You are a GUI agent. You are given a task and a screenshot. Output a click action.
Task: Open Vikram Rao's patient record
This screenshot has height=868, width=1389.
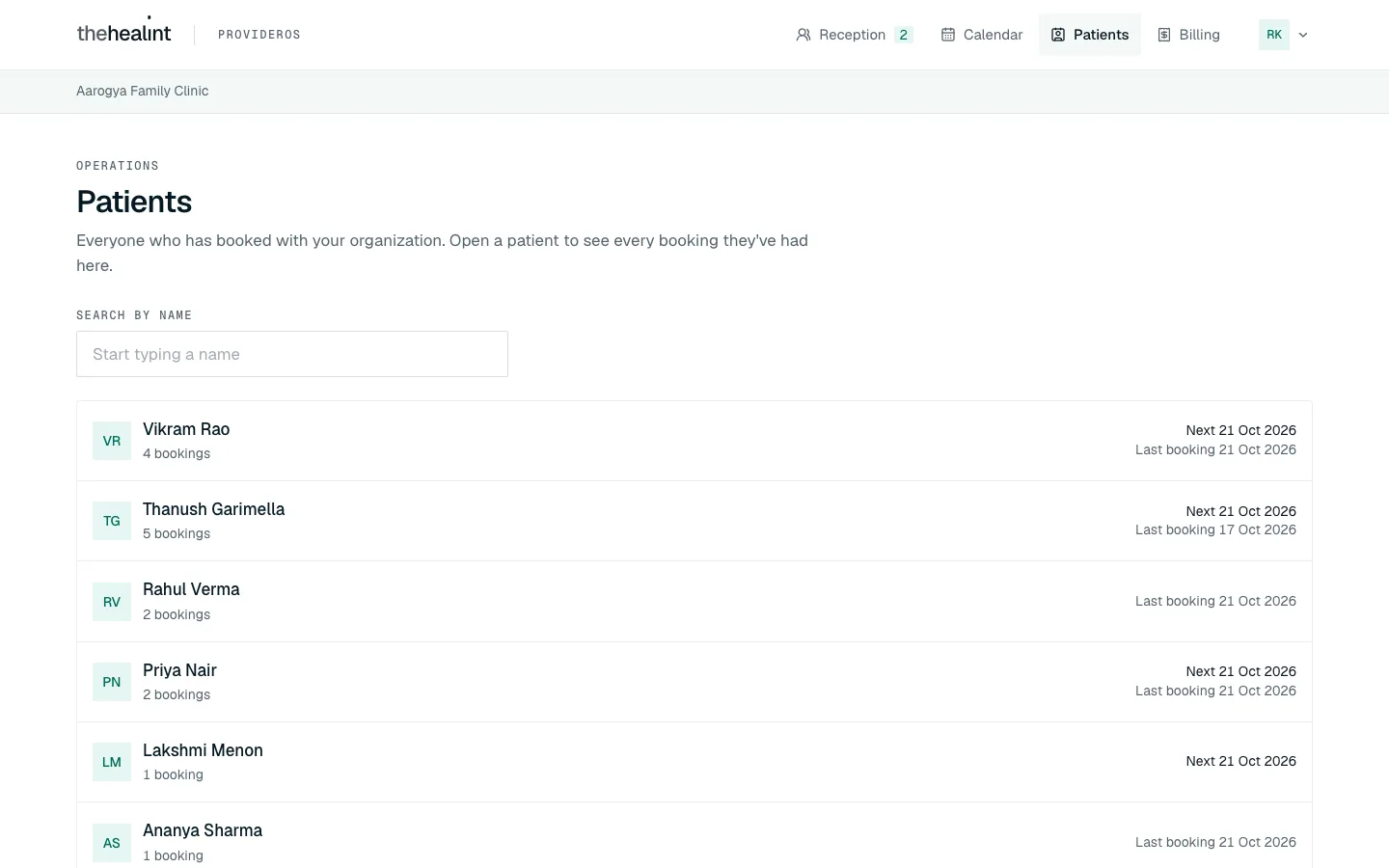(694, 441)
